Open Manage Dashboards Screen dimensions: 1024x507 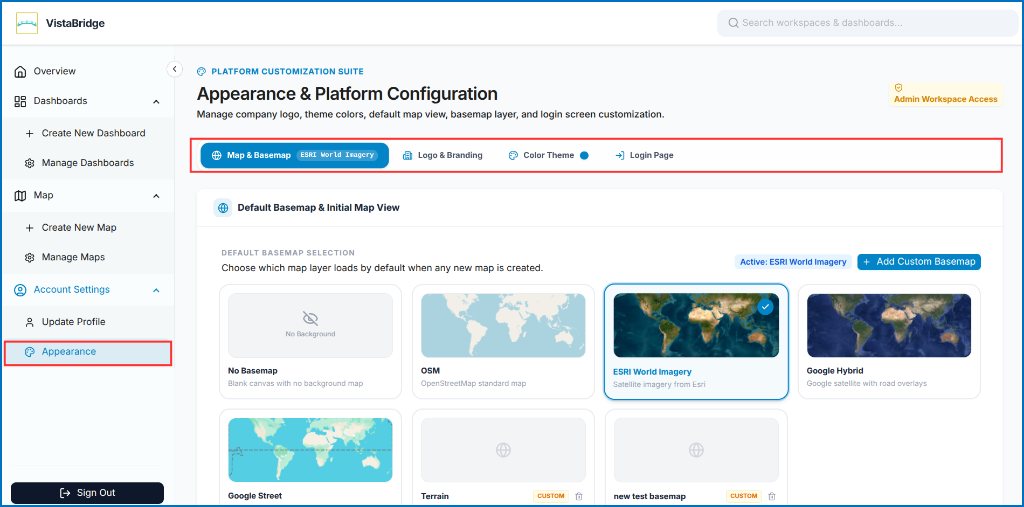click(88, 163)
